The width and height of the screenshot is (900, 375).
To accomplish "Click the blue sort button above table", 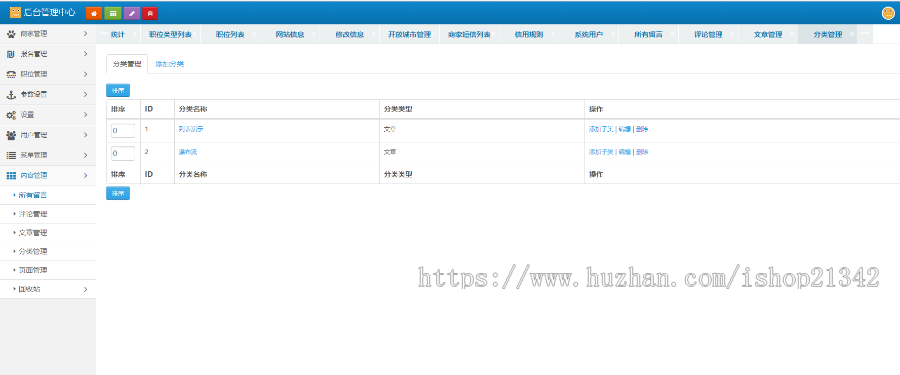I will [118, 90].
